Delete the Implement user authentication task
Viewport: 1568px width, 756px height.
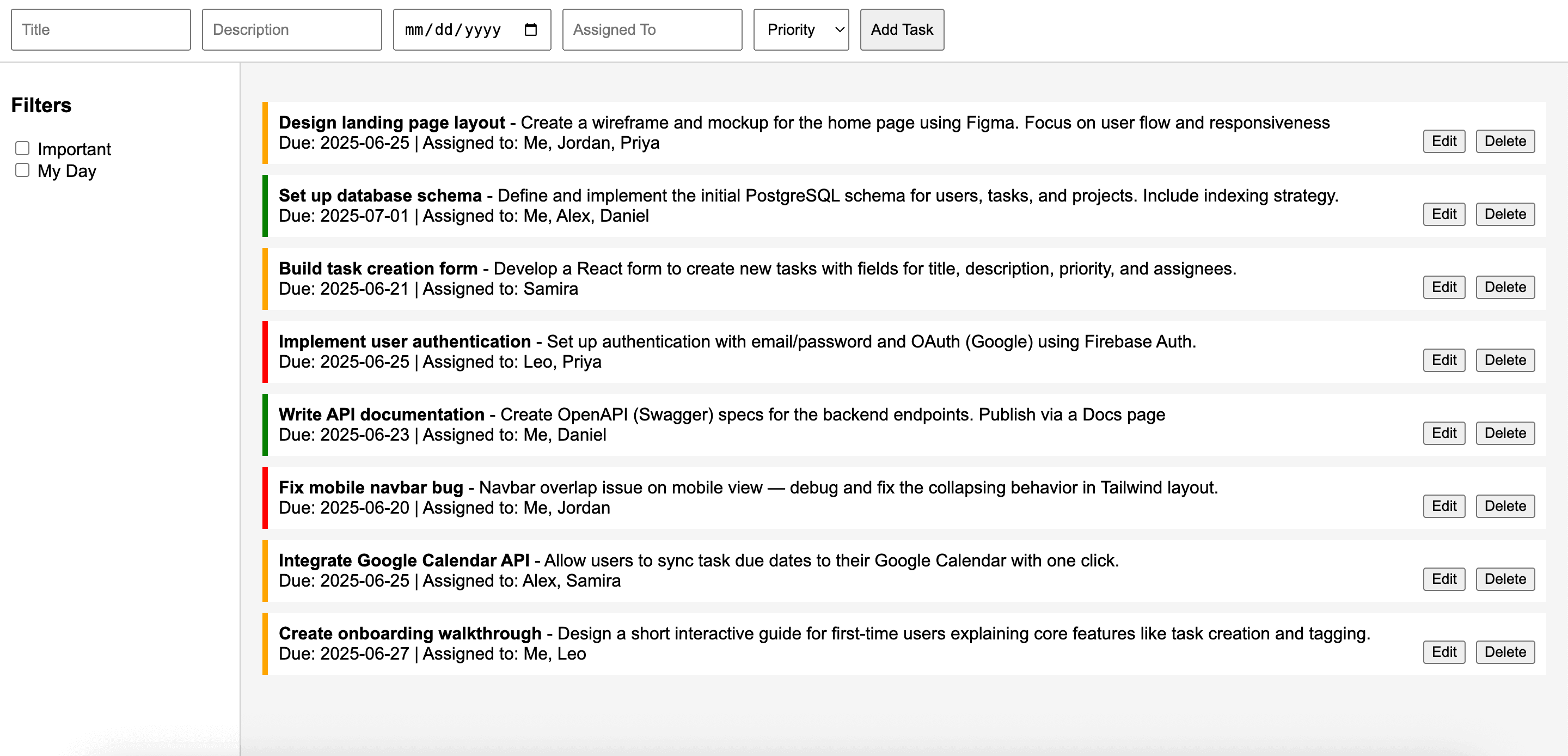1505,360
